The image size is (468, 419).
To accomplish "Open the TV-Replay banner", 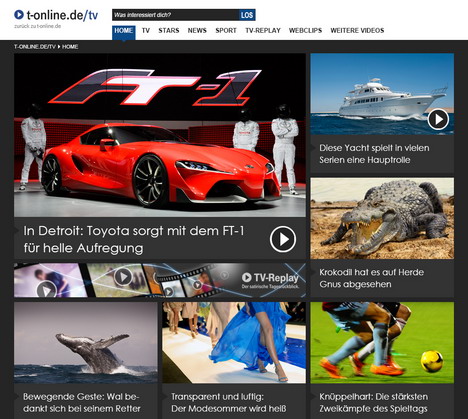I will click(160, 280).
